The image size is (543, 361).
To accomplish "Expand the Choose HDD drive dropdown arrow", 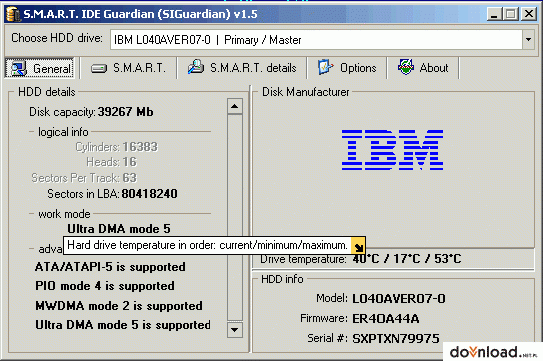I will (x=528, y=39).
